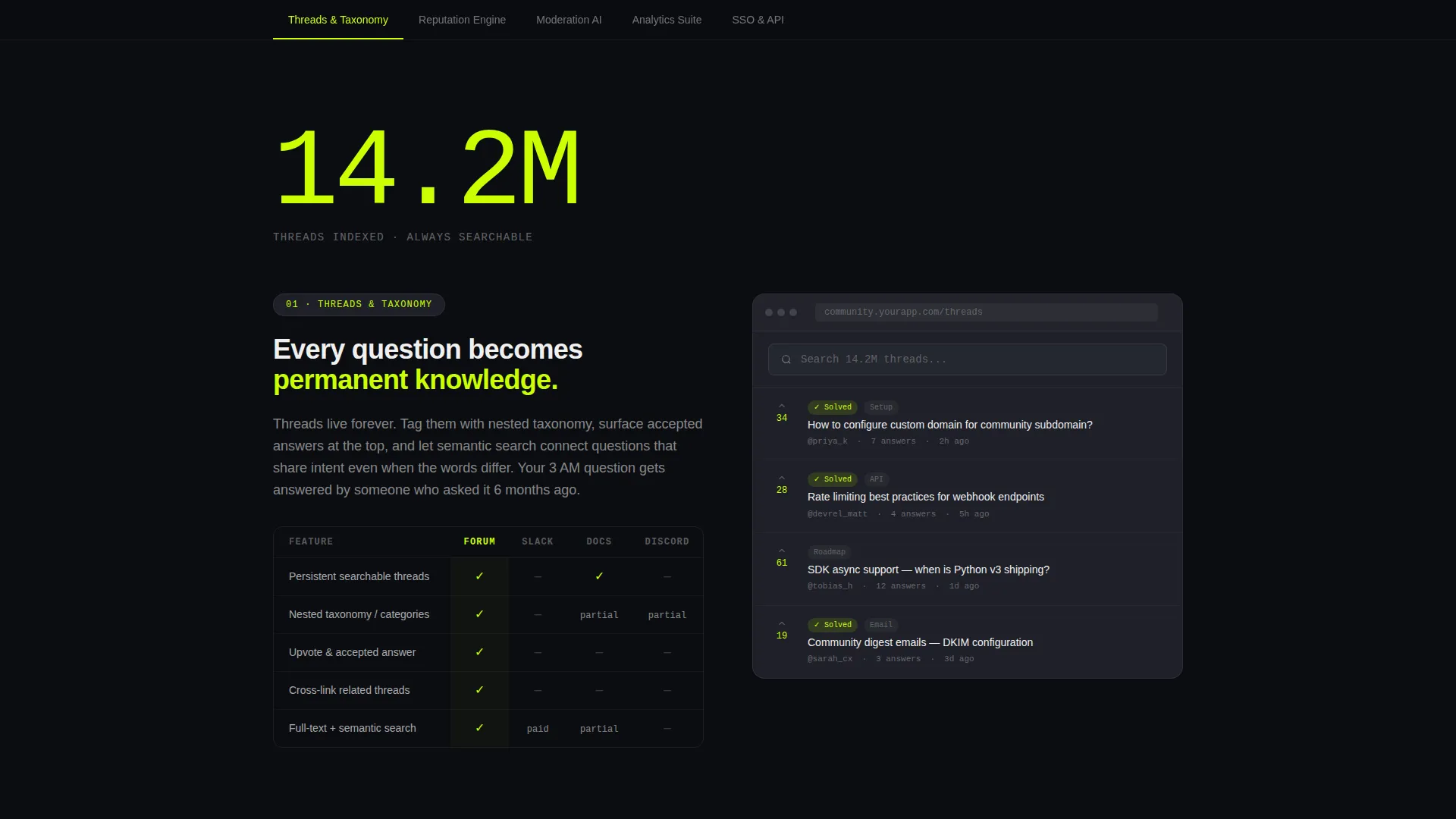Click the '7 answers' count
This screenshot has height=819, width=1456.
[893, 441]
